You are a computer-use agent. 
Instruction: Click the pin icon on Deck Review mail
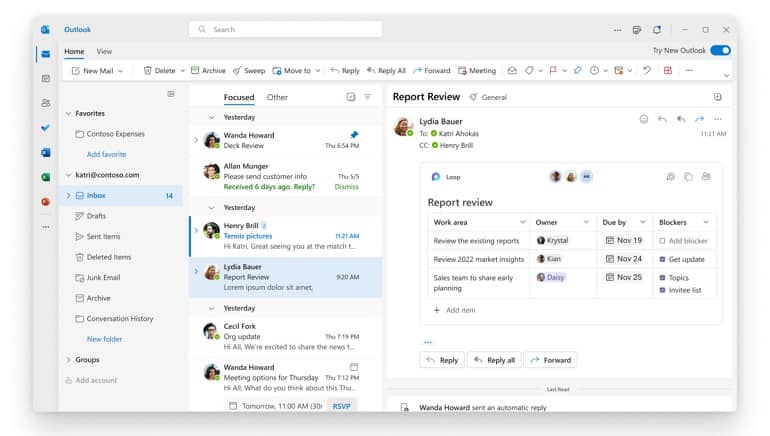point(354,135)
